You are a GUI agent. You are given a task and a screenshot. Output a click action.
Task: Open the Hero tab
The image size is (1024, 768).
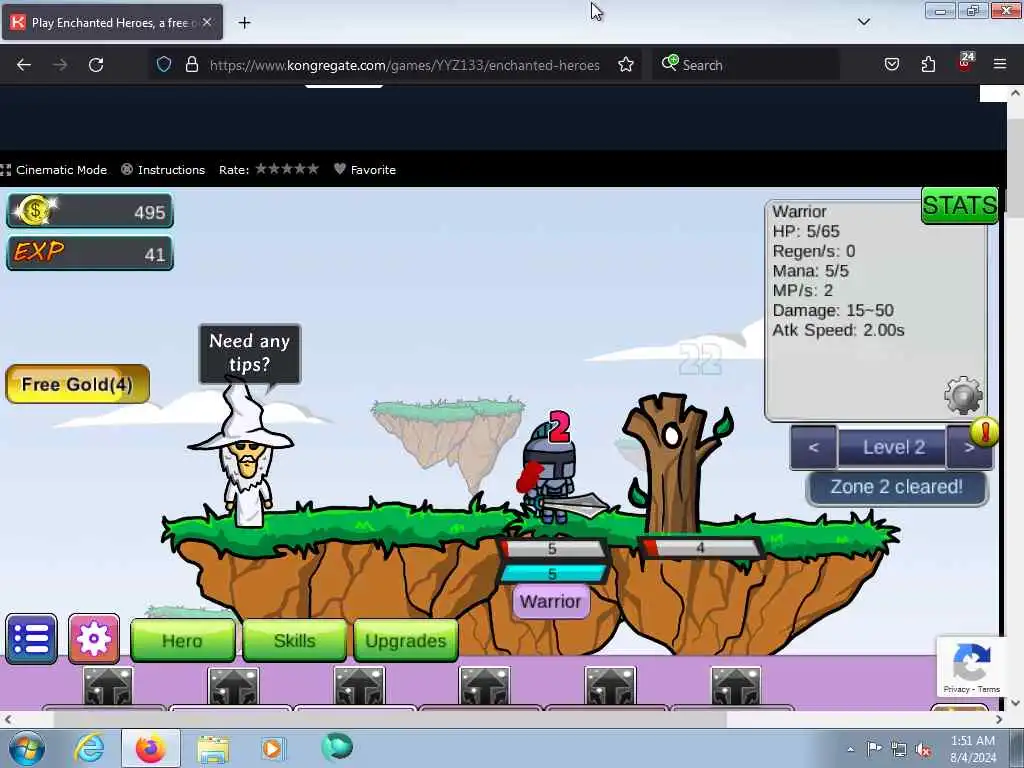pyautogui.click(x=183, y=641)
